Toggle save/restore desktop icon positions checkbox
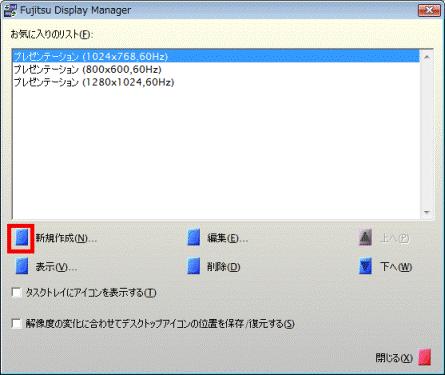445x375 pixels. (x=16, y=324)
